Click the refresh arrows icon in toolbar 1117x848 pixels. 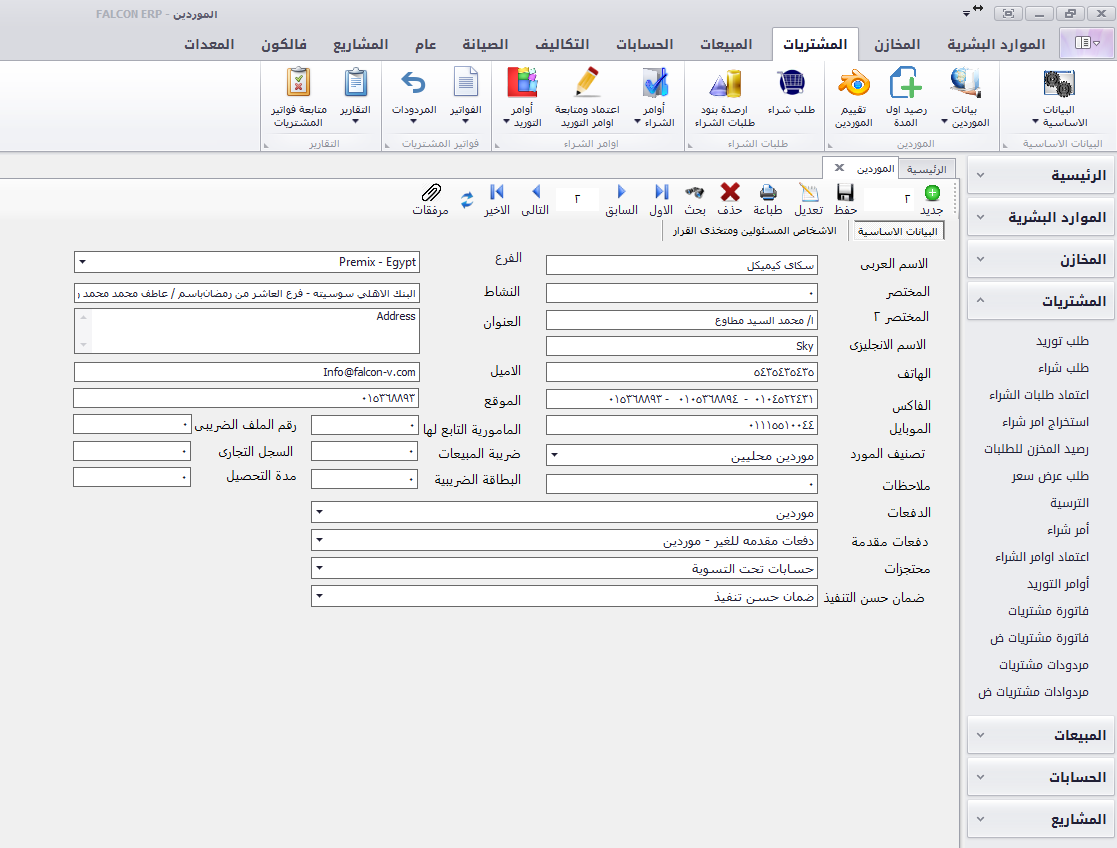pyautogui.click(x=467, y=197)
